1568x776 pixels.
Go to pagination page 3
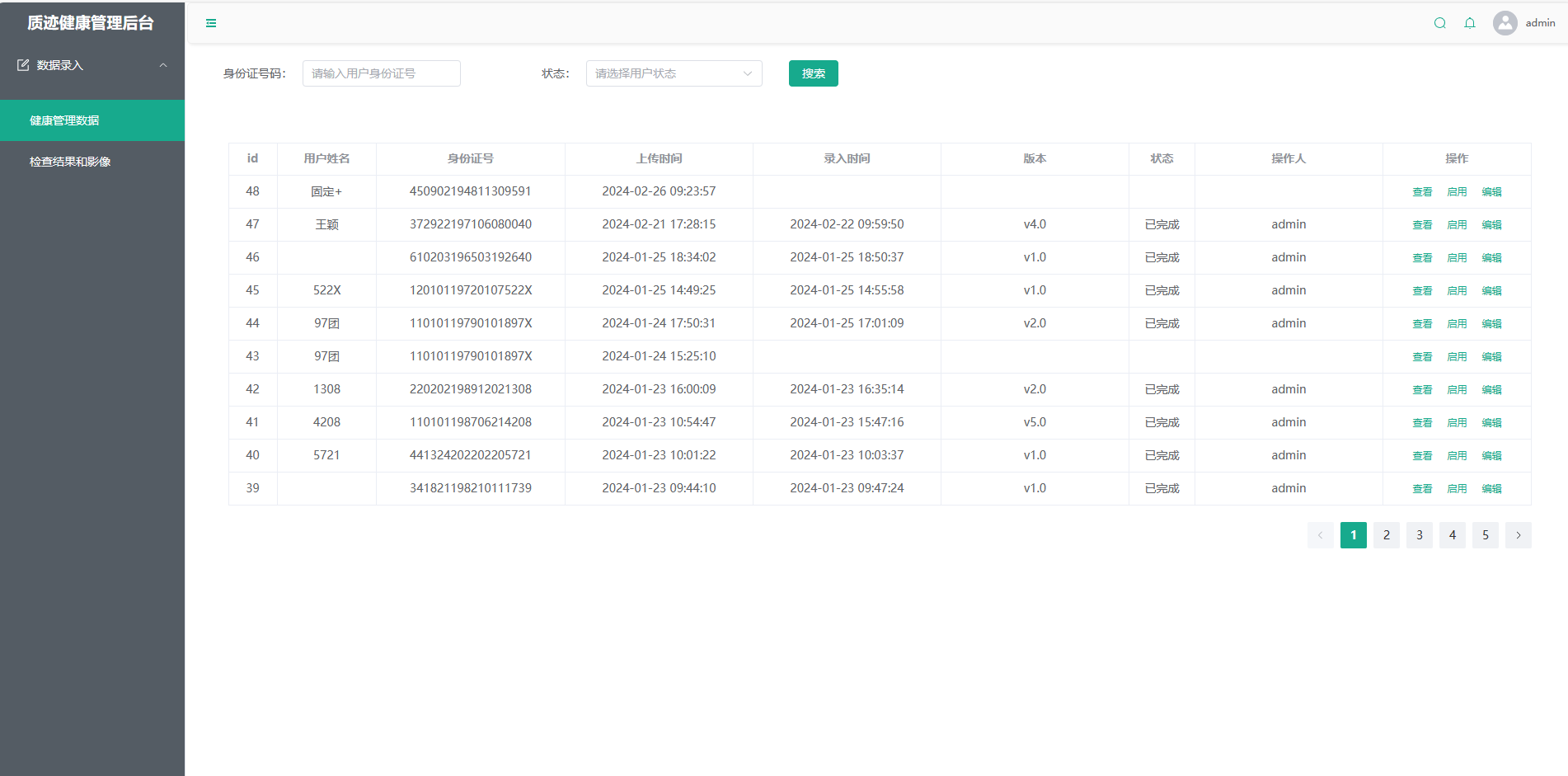[x=1420, y=535]
